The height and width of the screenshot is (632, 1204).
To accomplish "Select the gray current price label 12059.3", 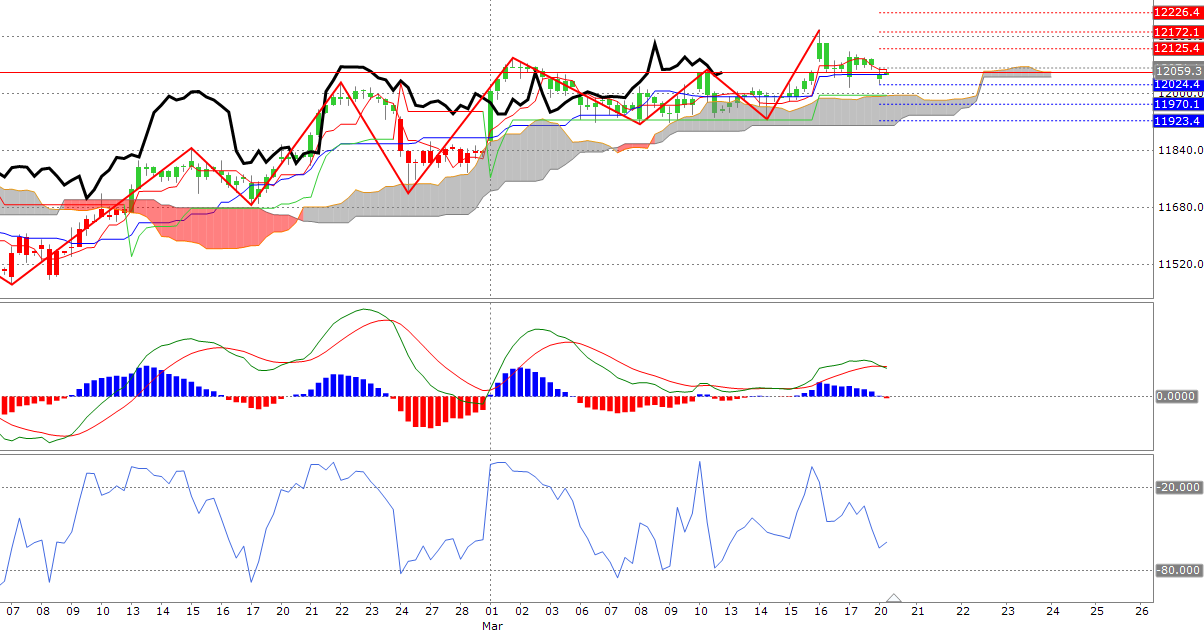I will pos(1177,72).
